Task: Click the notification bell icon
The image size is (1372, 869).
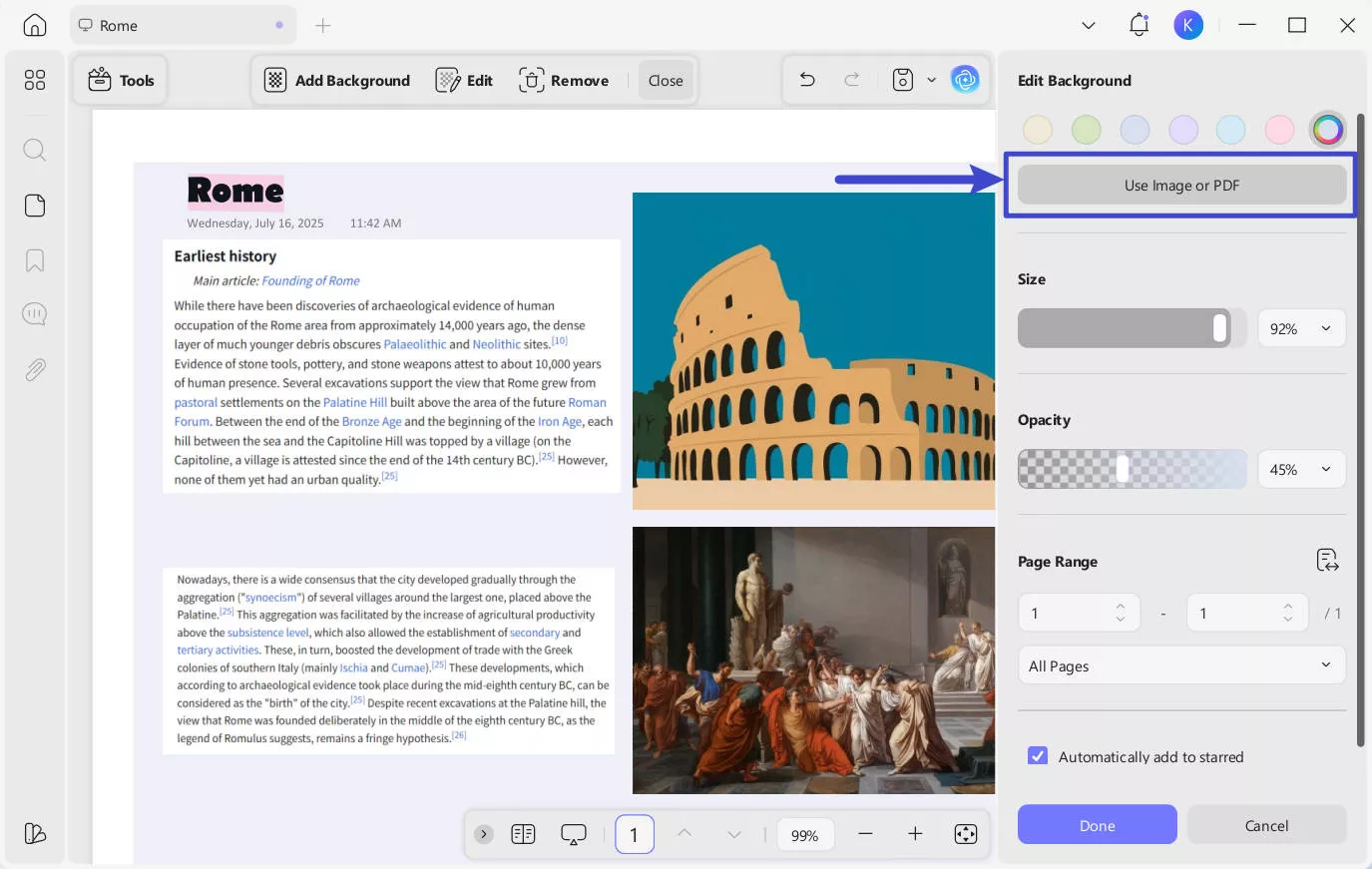Action: 1139,26
